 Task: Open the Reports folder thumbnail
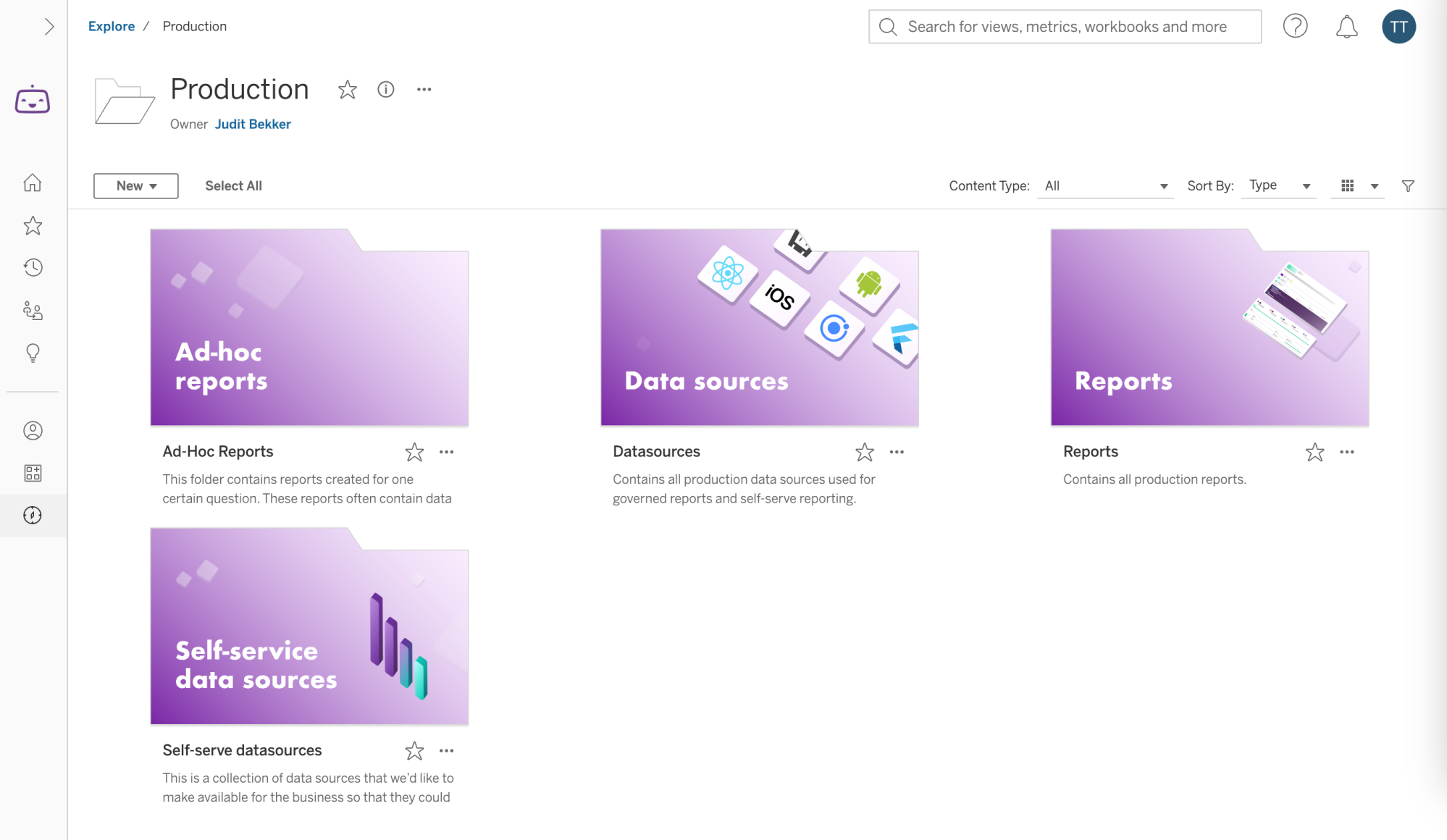(1209, 327)
